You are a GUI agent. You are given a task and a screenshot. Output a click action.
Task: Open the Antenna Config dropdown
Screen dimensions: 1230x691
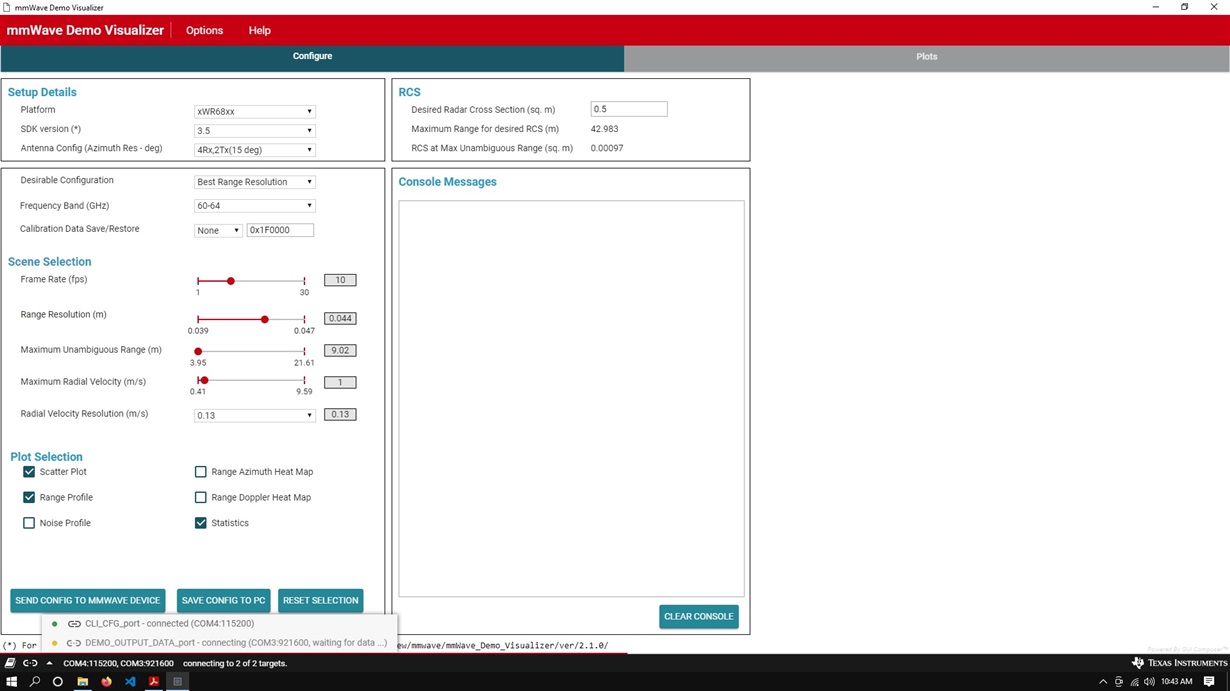[255, 150]
